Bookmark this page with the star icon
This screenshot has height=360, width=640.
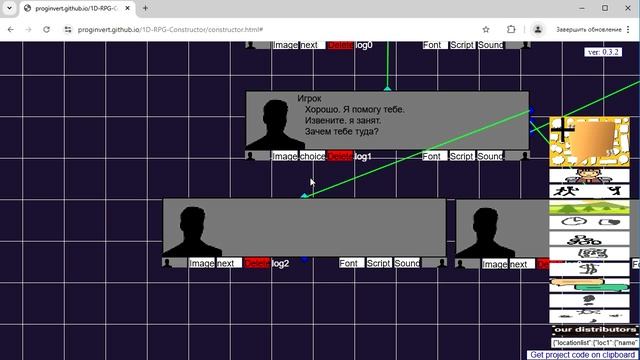click(486, 29)
